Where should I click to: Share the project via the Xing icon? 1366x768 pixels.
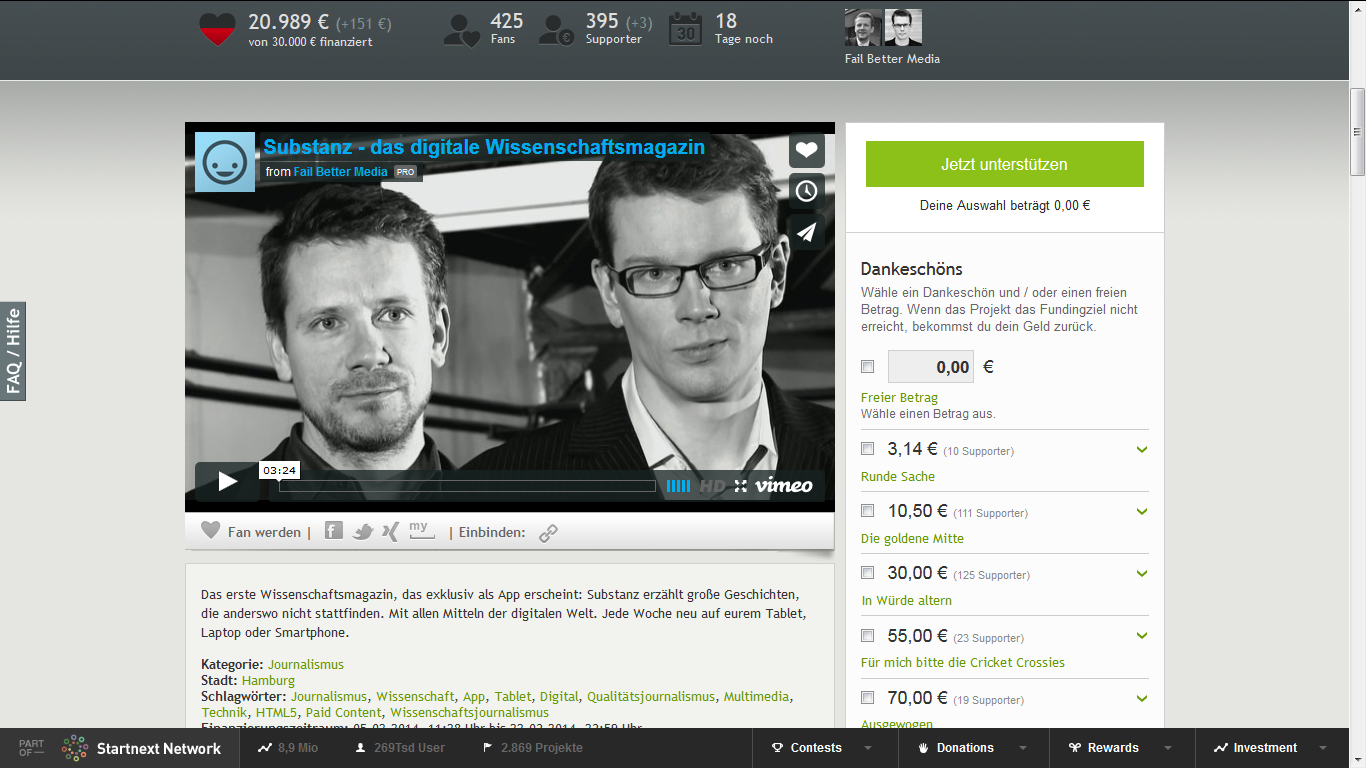point(390,532)
